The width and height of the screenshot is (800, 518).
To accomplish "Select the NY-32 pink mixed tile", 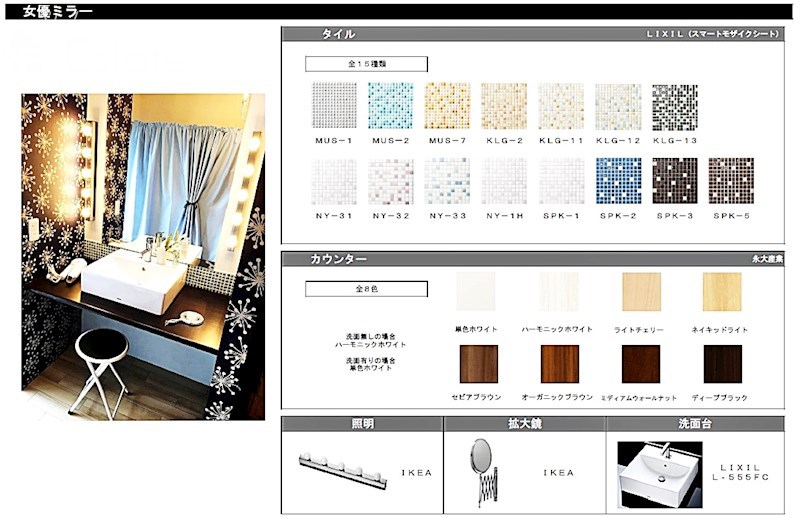I will tap(390, 181).
